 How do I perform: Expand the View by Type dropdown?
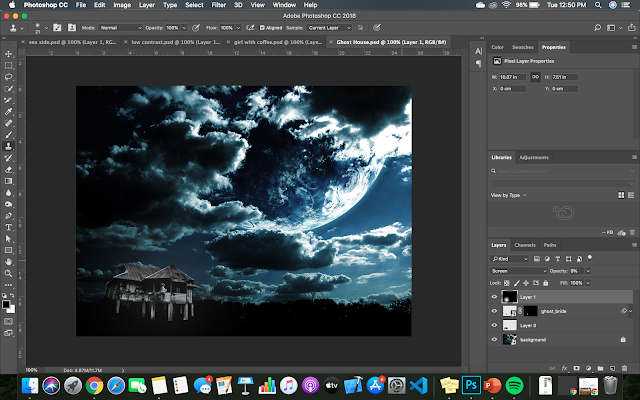pyautogui.click(x=509, y=195)
